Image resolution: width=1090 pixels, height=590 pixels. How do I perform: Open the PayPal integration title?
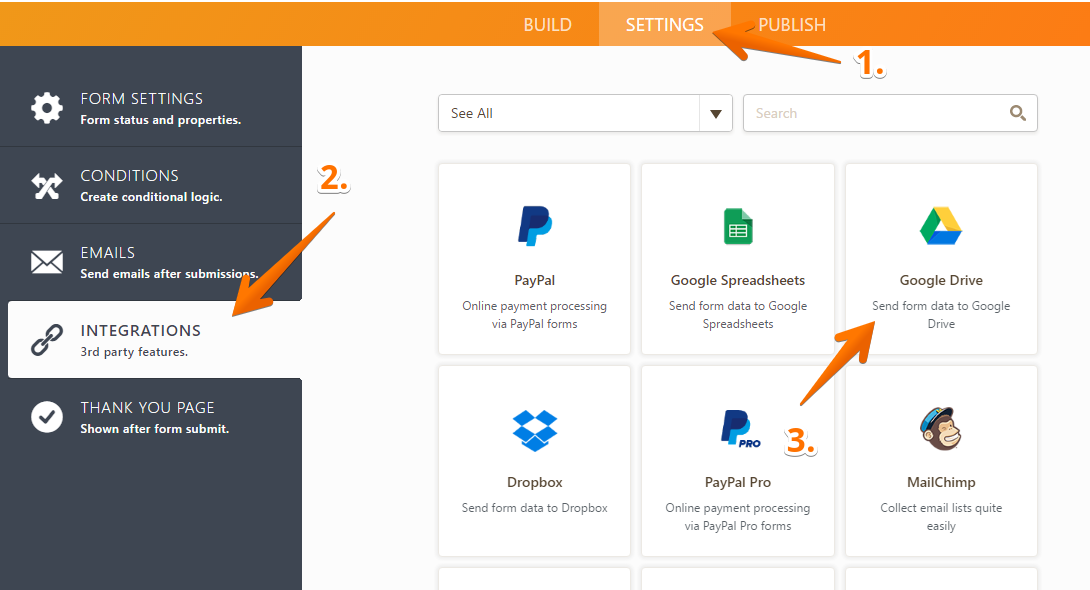click(x=535, y=280)
